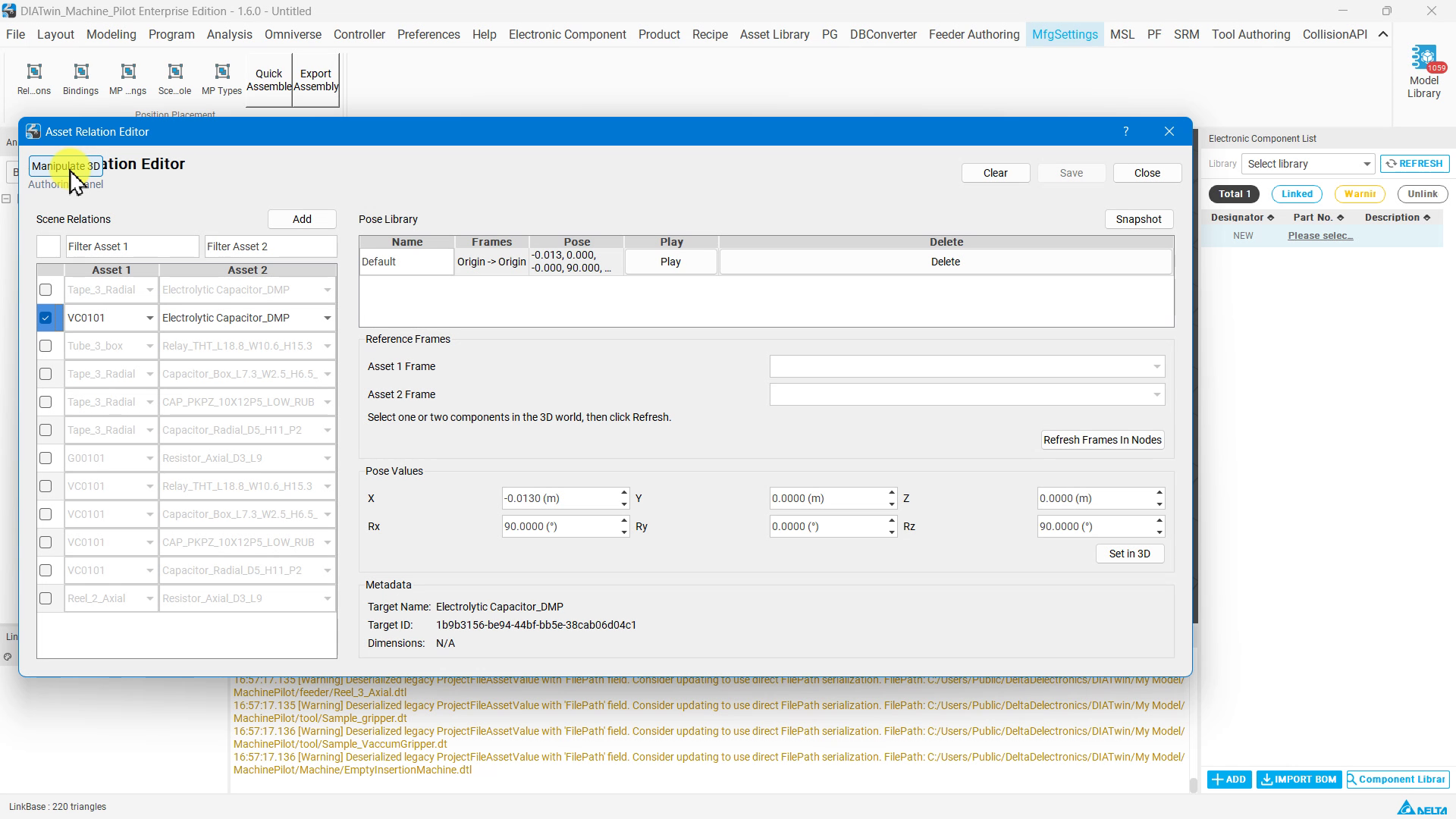Click the Export Assembly button
1456x819 pixels.
(x=315, y=80)
